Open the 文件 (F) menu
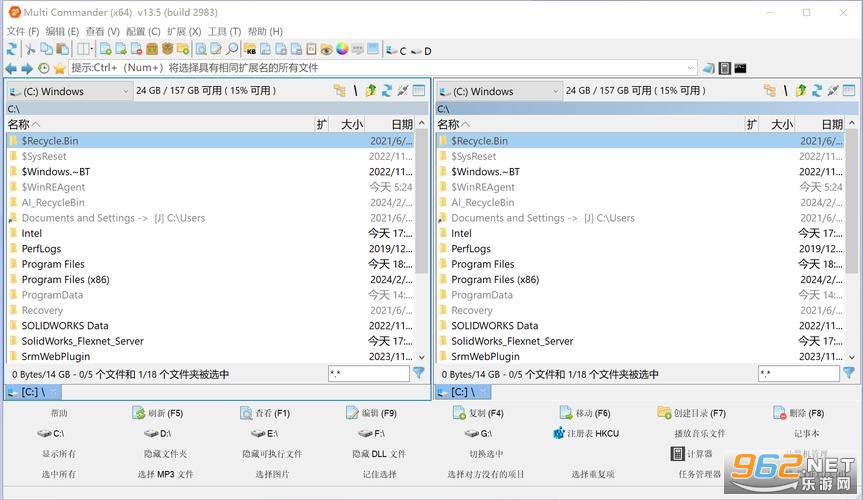 23,31
